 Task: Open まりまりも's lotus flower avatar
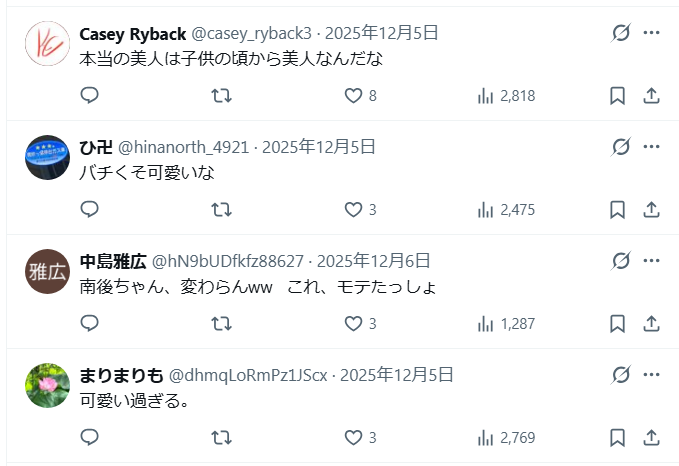(x=47, y=386)
